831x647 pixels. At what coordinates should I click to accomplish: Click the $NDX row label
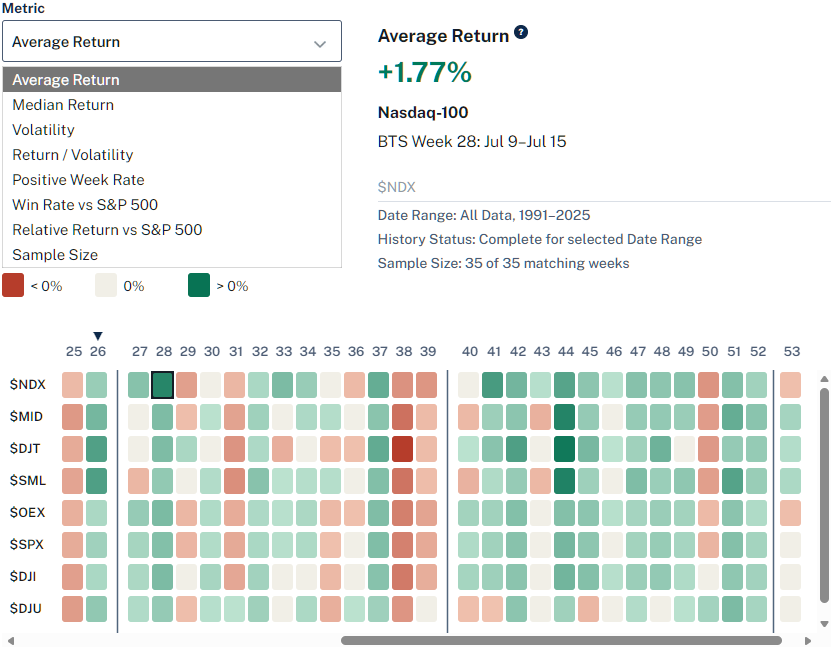[x=28, y=385]
